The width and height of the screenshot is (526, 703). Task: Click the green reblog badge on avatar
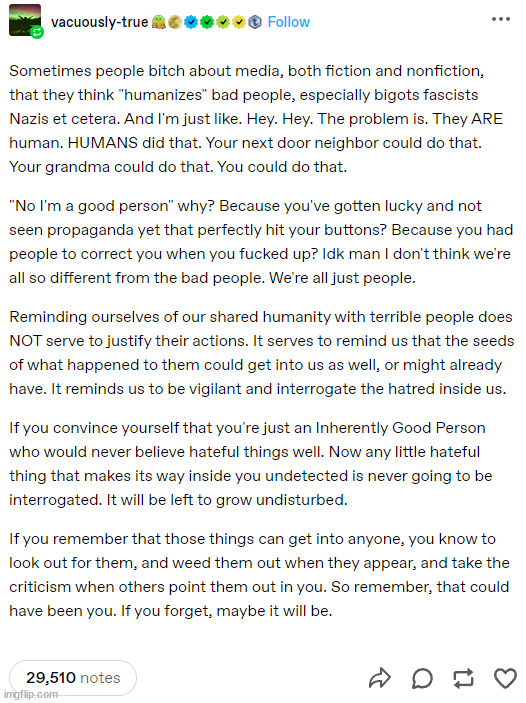click(38, 32)
